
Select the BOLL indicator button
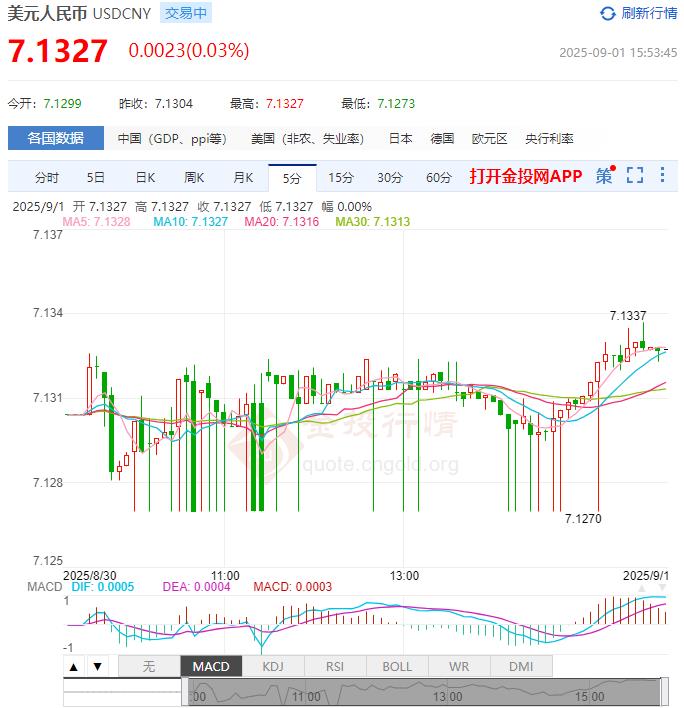(397, 666)
